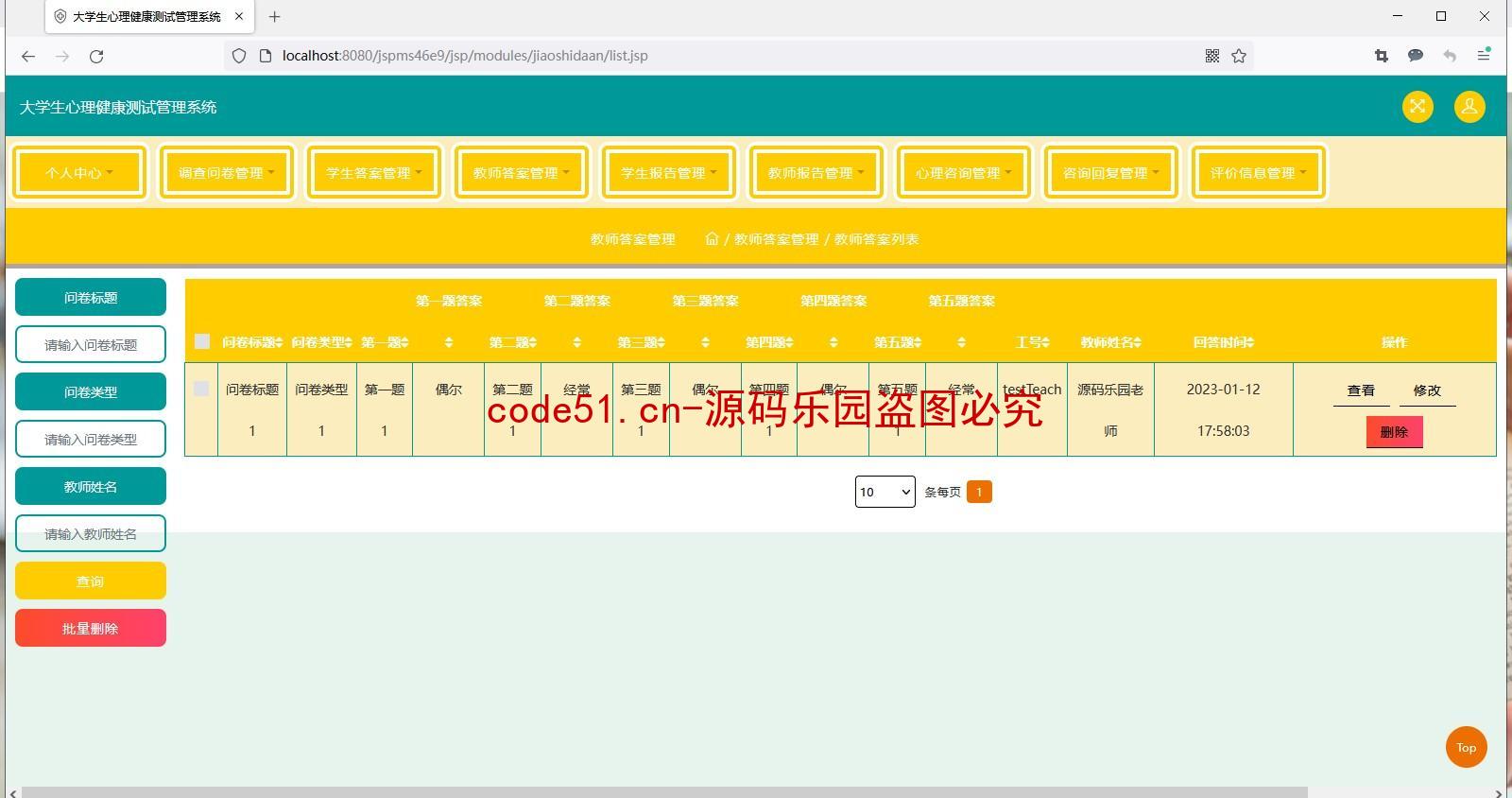1512x798 pixels.
Task: Expand the 教师报告管理 menu
Action: [x=816, y=172]
